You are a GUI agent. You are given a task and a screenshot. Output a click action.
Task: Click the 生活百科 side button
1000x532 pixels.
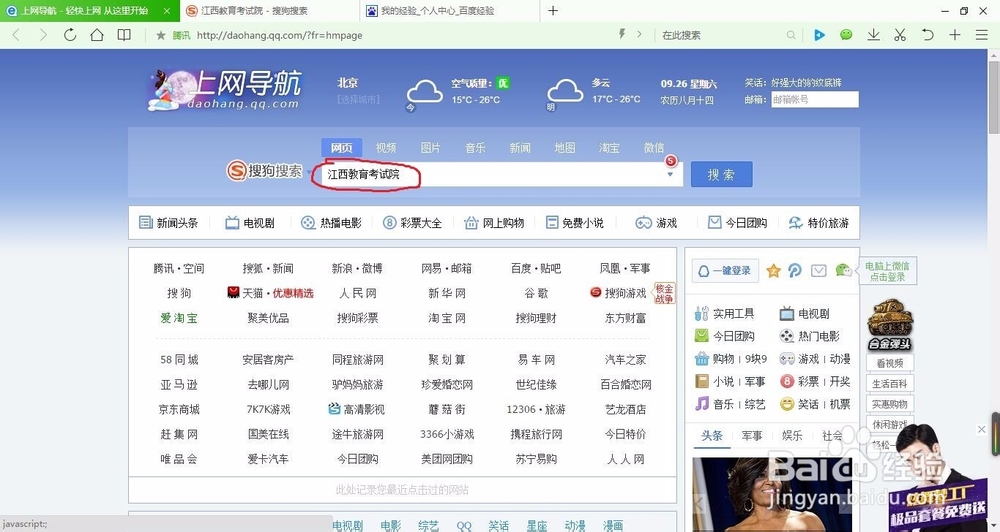(890, 384)
